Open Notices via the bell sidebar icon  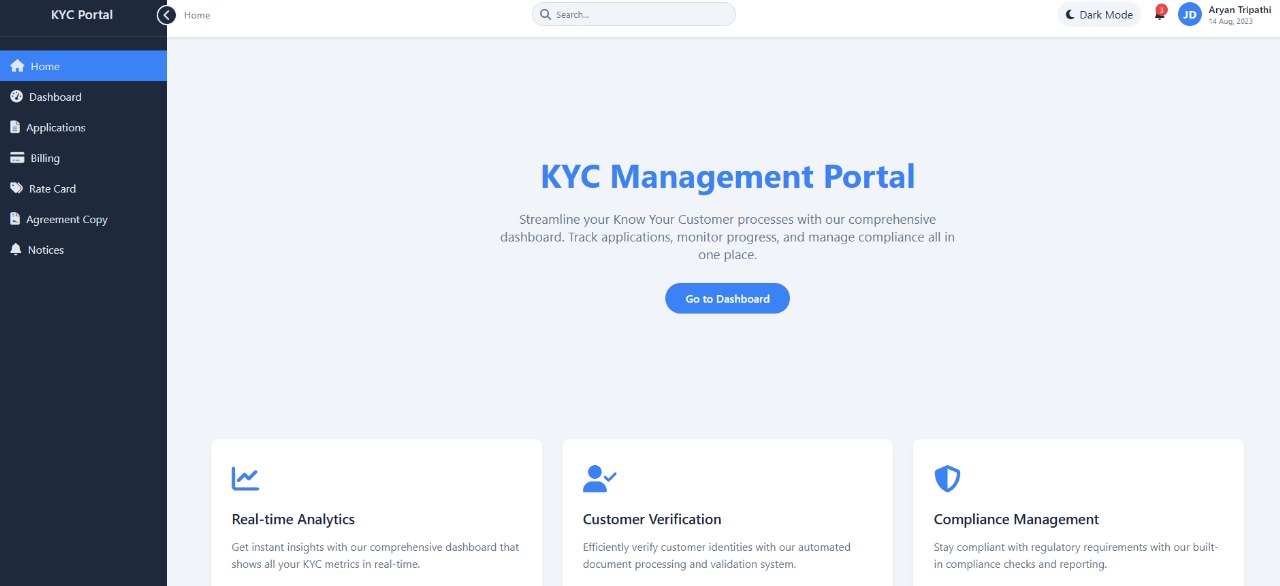coord(16,249)
